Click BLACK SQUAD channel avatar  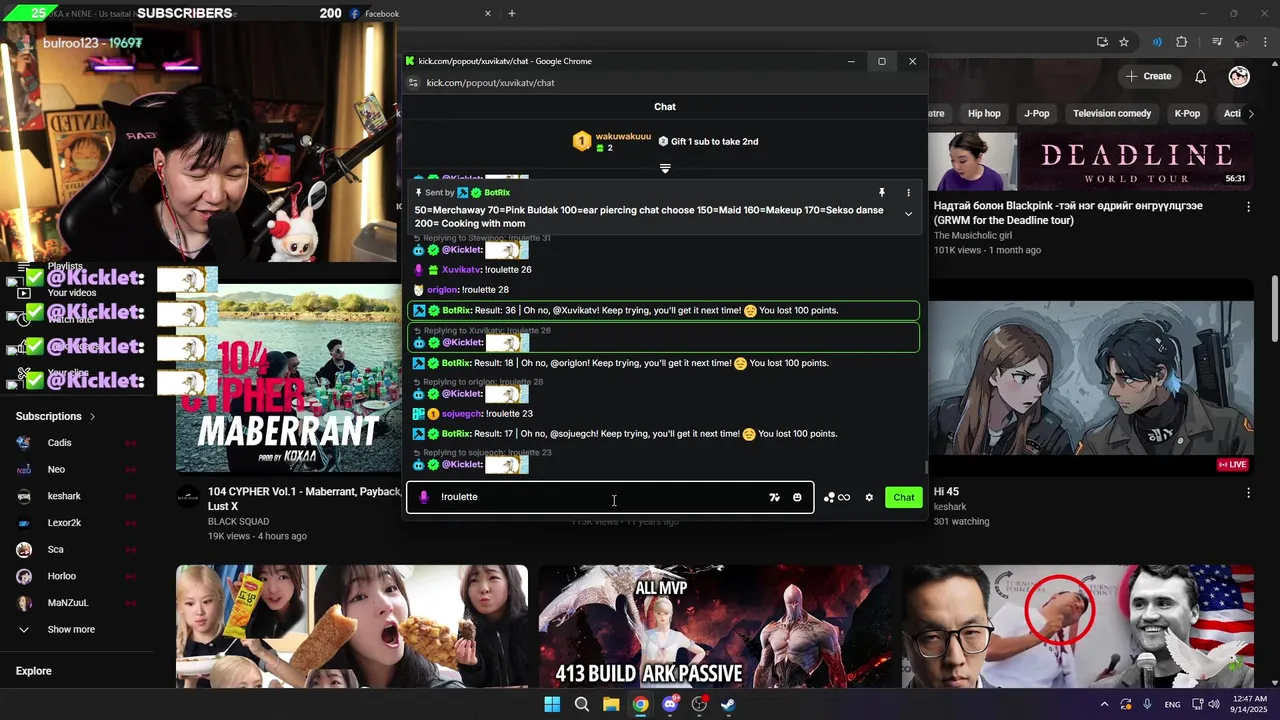(x=188, y=497)
